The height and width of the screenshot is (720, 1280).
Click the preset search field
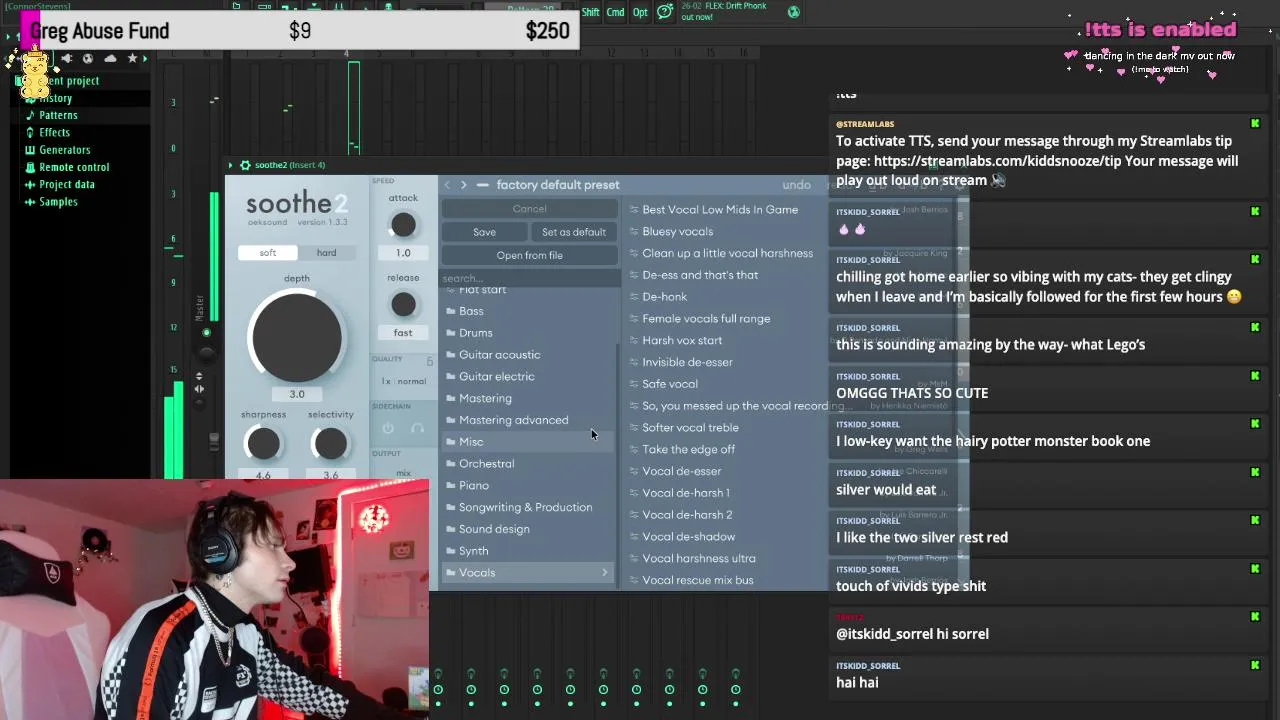pyautogui.click(x=529, y=278)
